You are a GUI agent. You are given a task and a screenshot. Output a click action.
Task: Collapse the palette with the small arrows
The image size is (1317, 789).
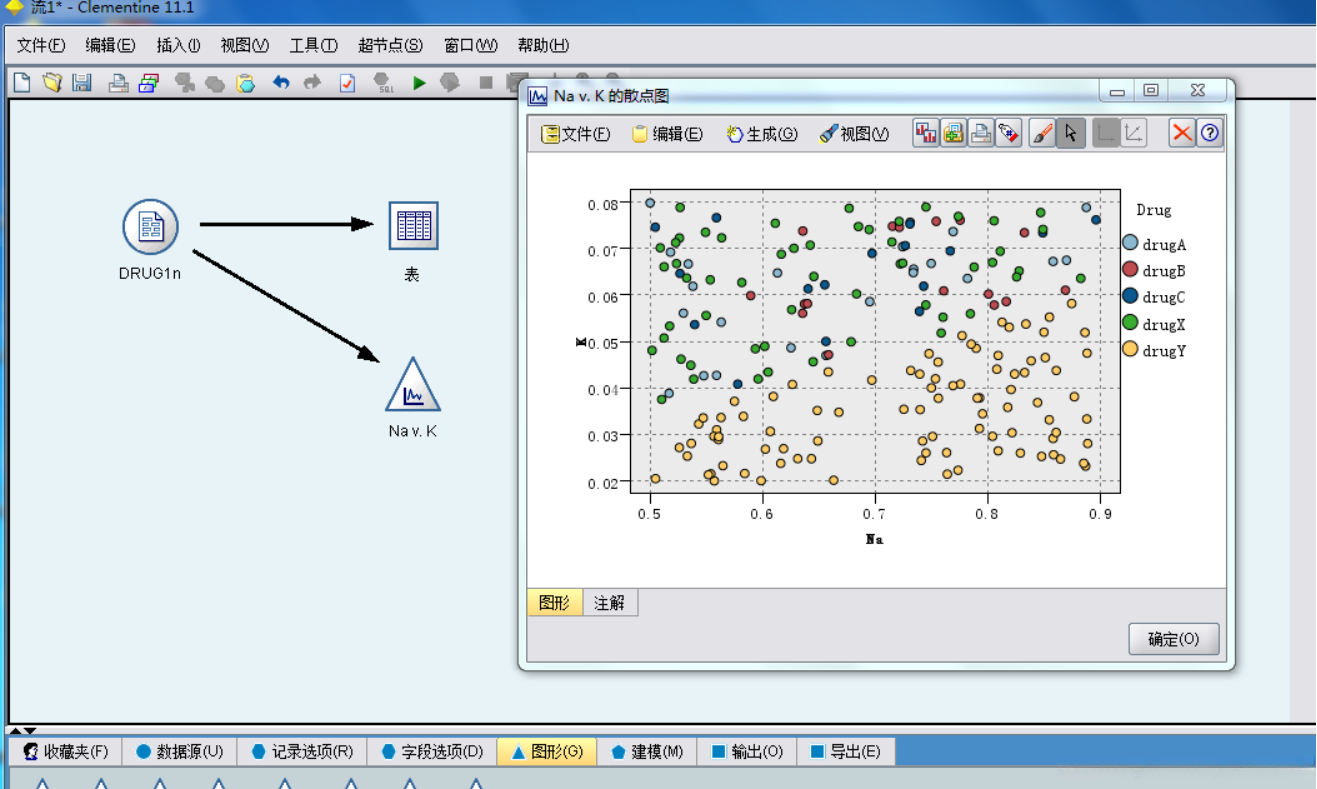pos(22,731)
